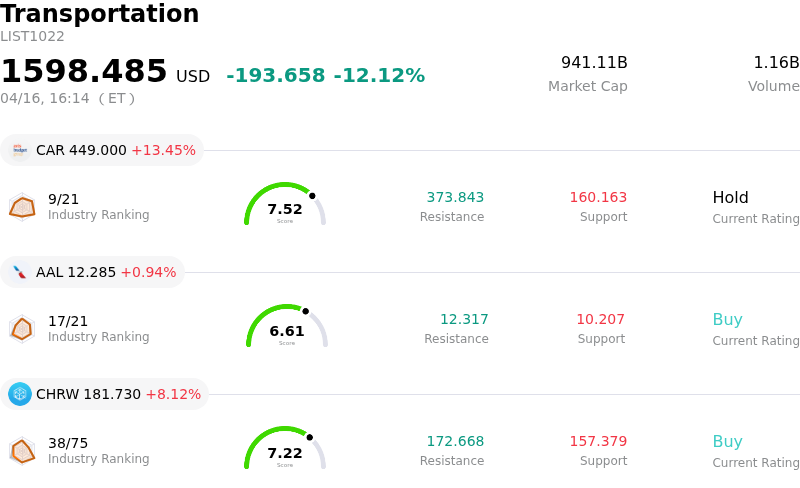Viewport: 800px width, 488px height.
Task: Select the Buy rating for AAL
Action: coord(727,320)
